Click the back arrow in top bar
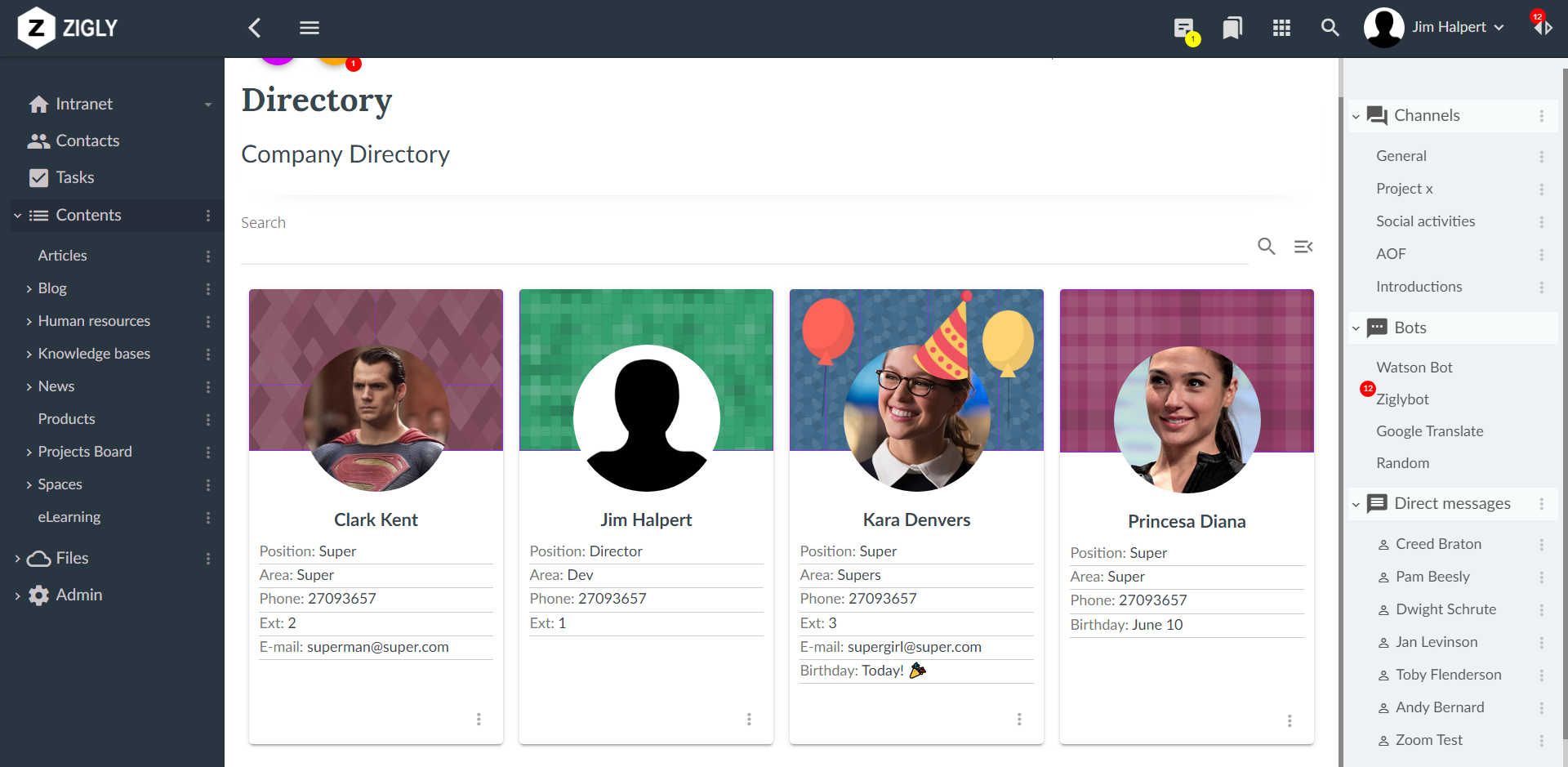Image resolution: width=1568 pixels, height=767 pixels. coord(255,28)
